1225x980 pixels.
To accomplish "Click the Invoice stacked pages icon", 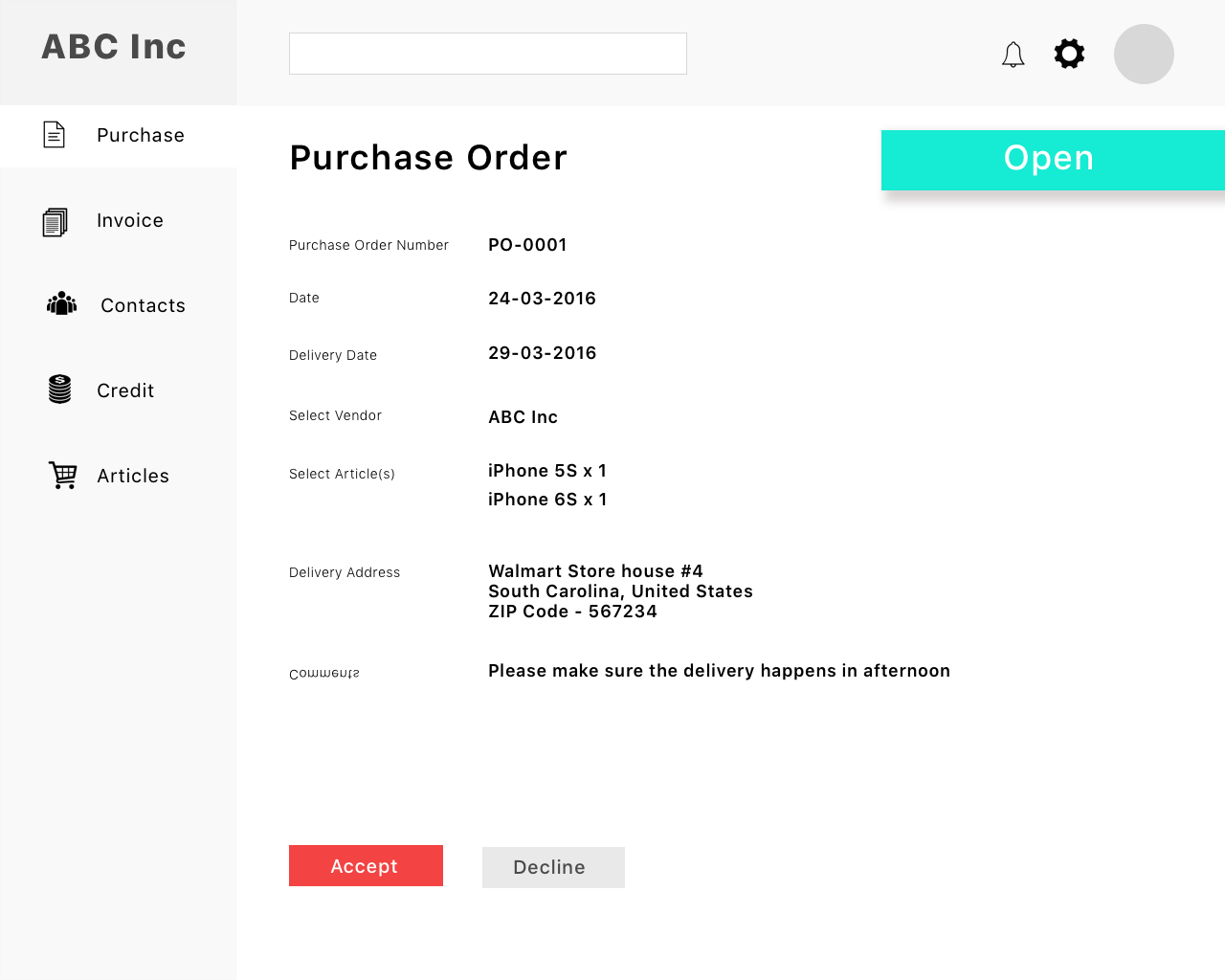I will (56, 222).
